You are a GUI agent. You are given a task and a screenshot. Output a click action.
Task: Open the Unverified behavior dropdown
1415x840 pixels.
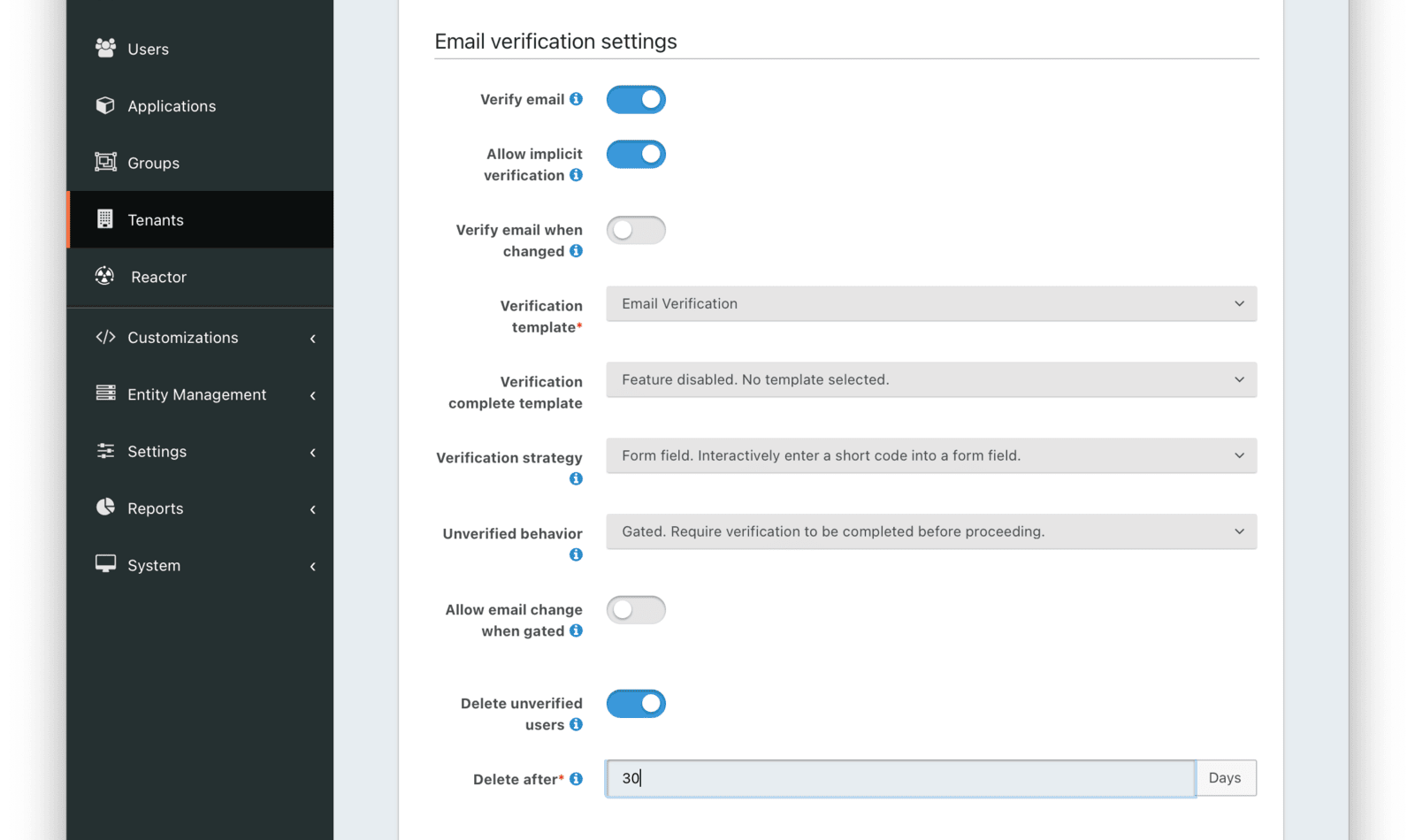(x=931, y=531)
